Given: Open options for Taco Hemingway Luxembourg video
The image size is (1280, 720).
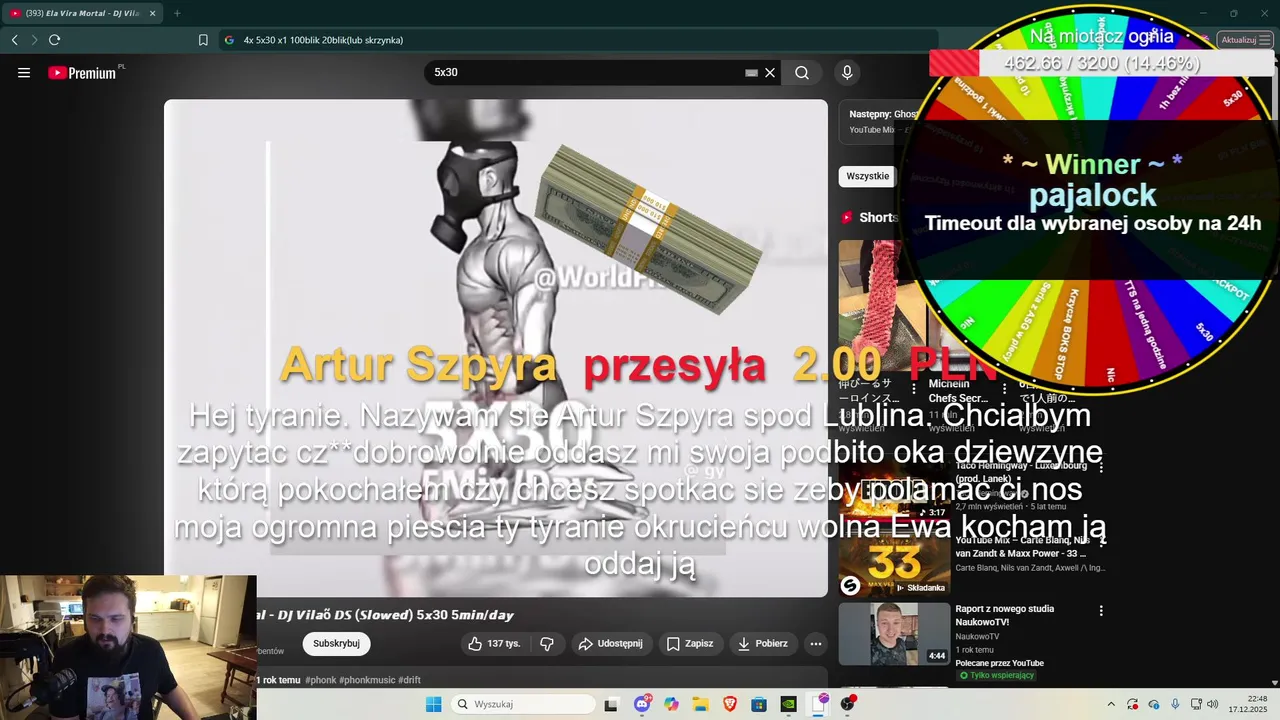Looking at the screenshot, I should pos(1101,467).
